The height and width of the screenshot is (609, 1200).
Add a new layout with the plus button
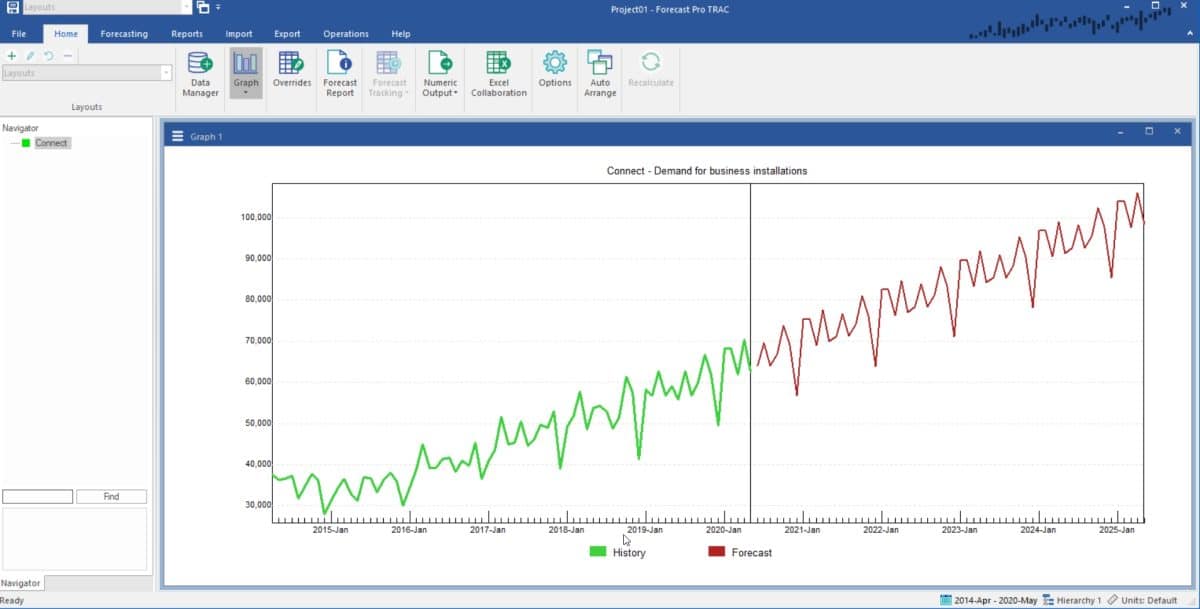point(11,55)
